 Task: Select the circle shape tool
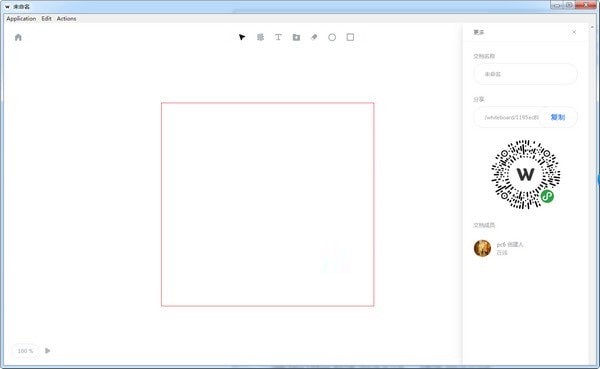[332, 37]
